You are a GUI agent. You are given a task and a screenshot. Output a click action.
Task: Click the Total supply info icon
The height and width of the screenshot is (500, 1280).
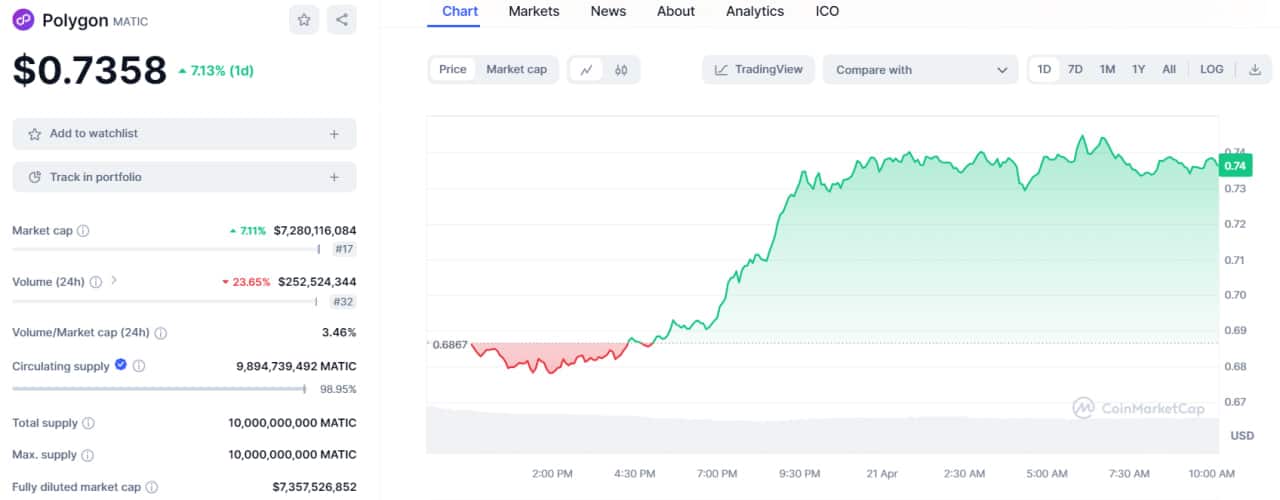pos(88,423)
